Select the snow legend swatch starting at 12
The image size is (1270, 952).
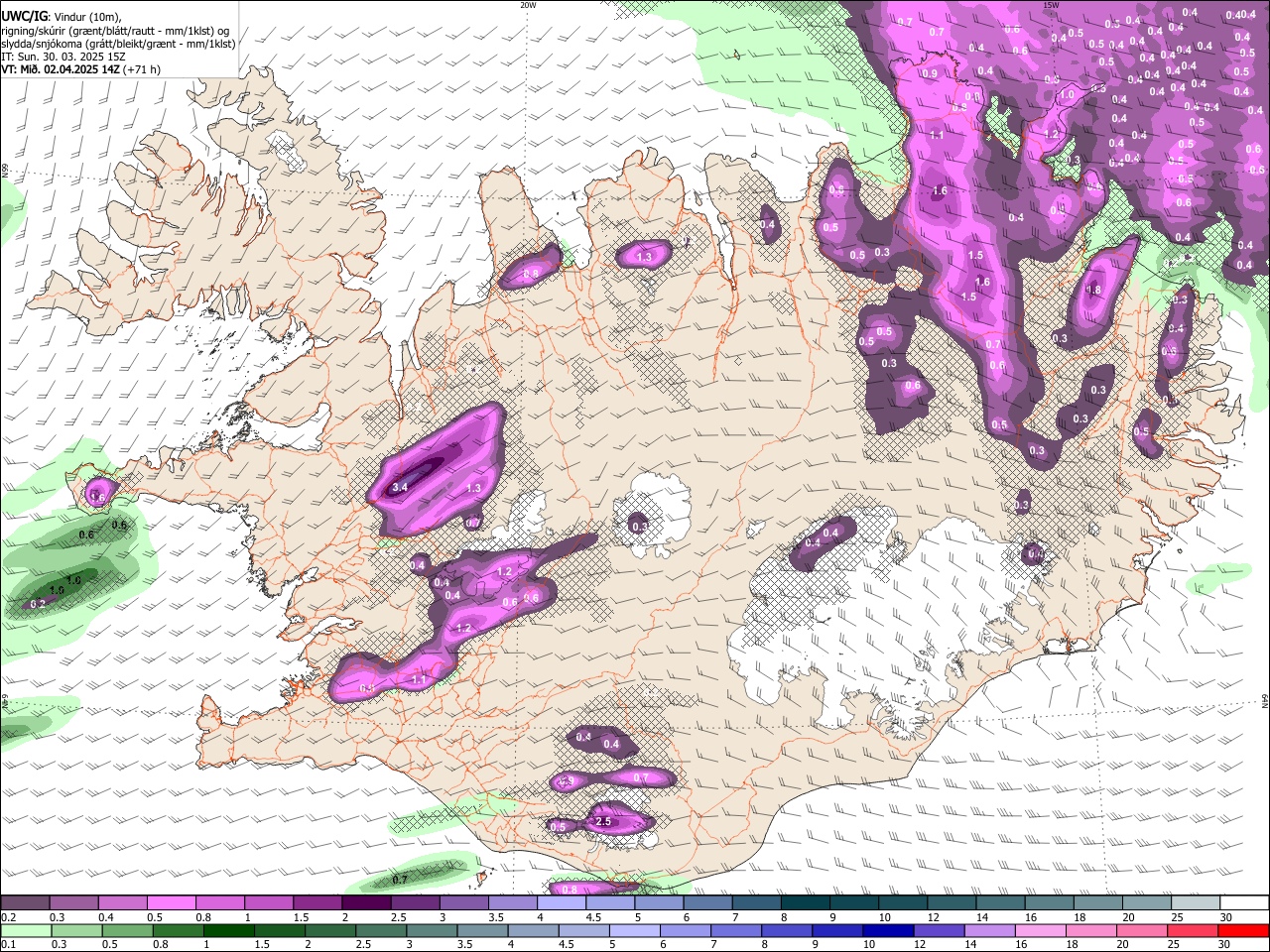[x=952, y=903]
